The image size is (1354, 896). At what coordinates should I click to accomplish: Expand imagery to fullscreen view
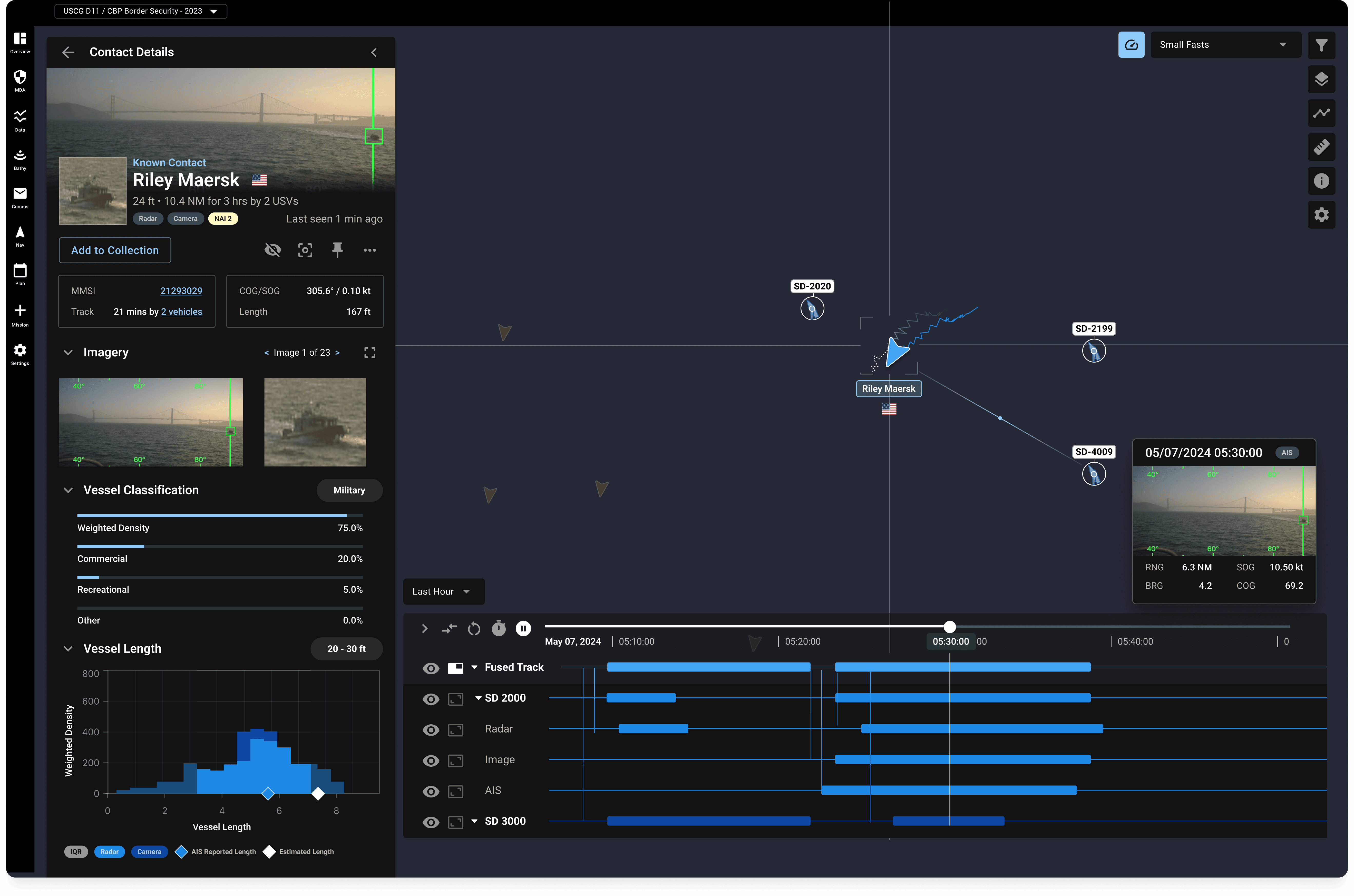(x=370, y=353)
